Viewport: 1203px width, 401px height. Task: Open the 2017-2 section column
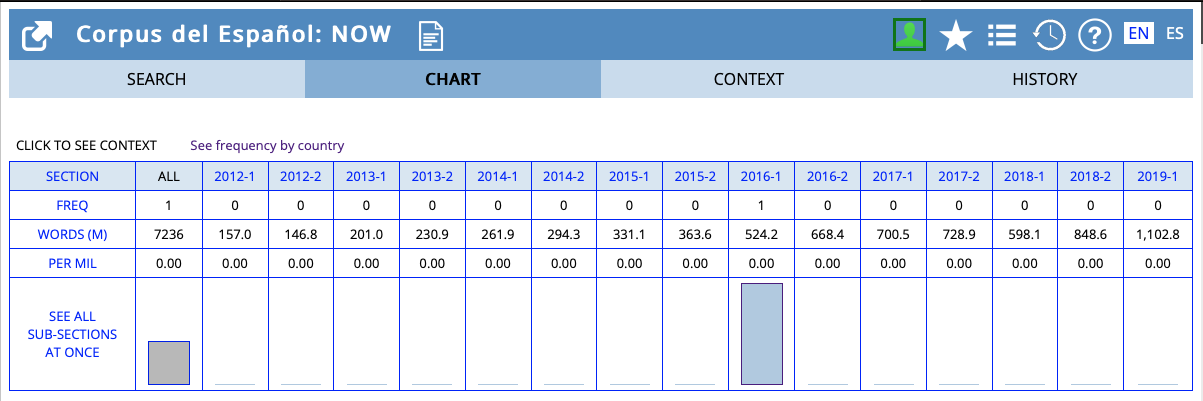[960, 176]
